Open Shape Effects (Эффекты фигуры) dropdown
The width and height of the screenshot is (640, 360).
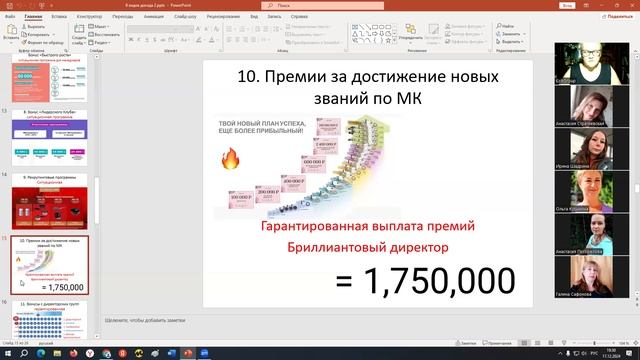coord(465,42)
